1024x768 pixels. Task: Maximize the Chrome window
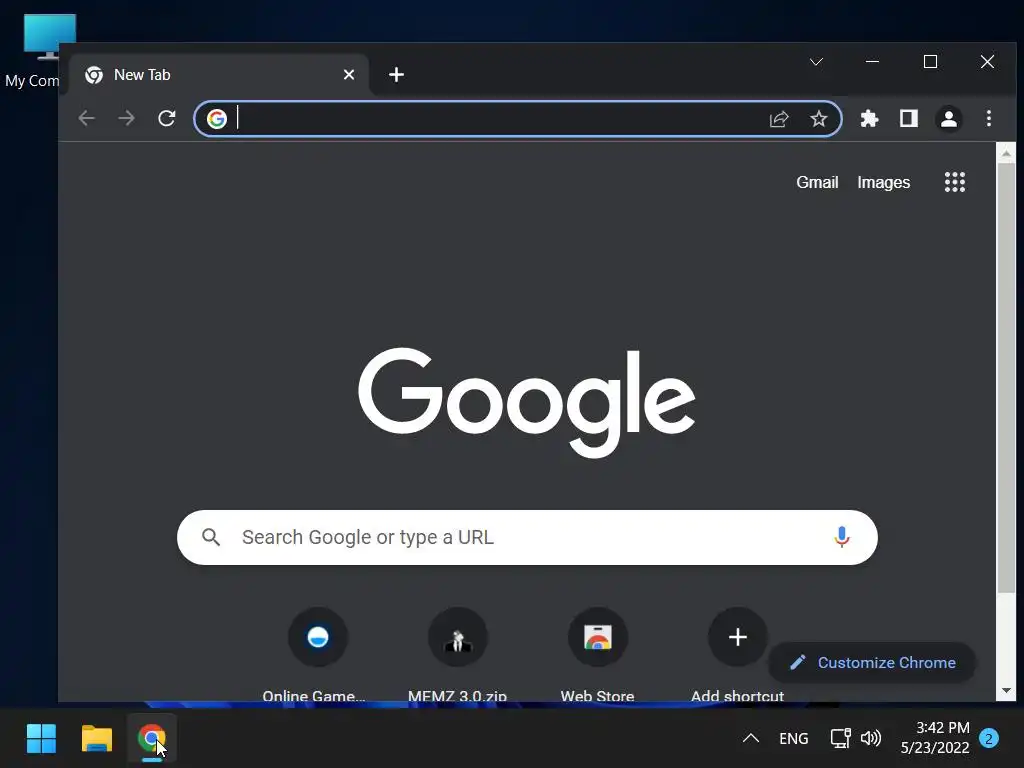pyautogui.click(x=930, y=62)
